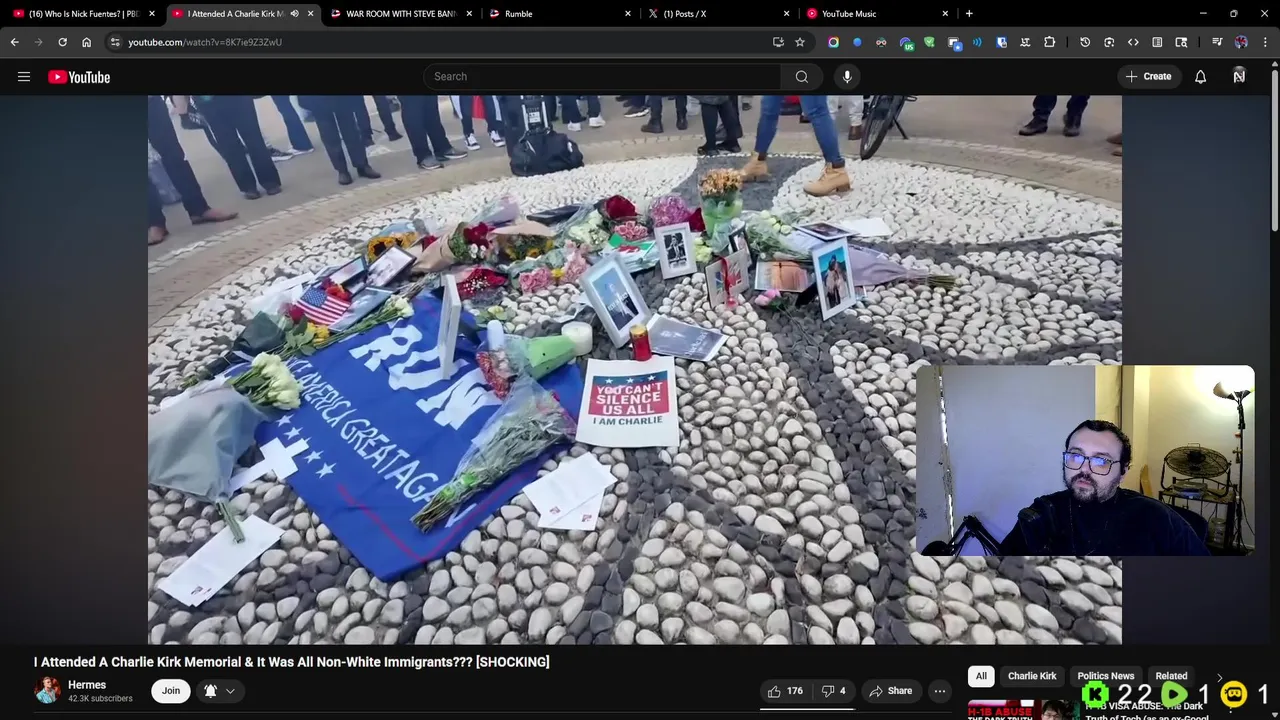This screenshot has height=720, width=1280.
Task: Open the reading mode panel icon
Action: [x=1157, y=42]
